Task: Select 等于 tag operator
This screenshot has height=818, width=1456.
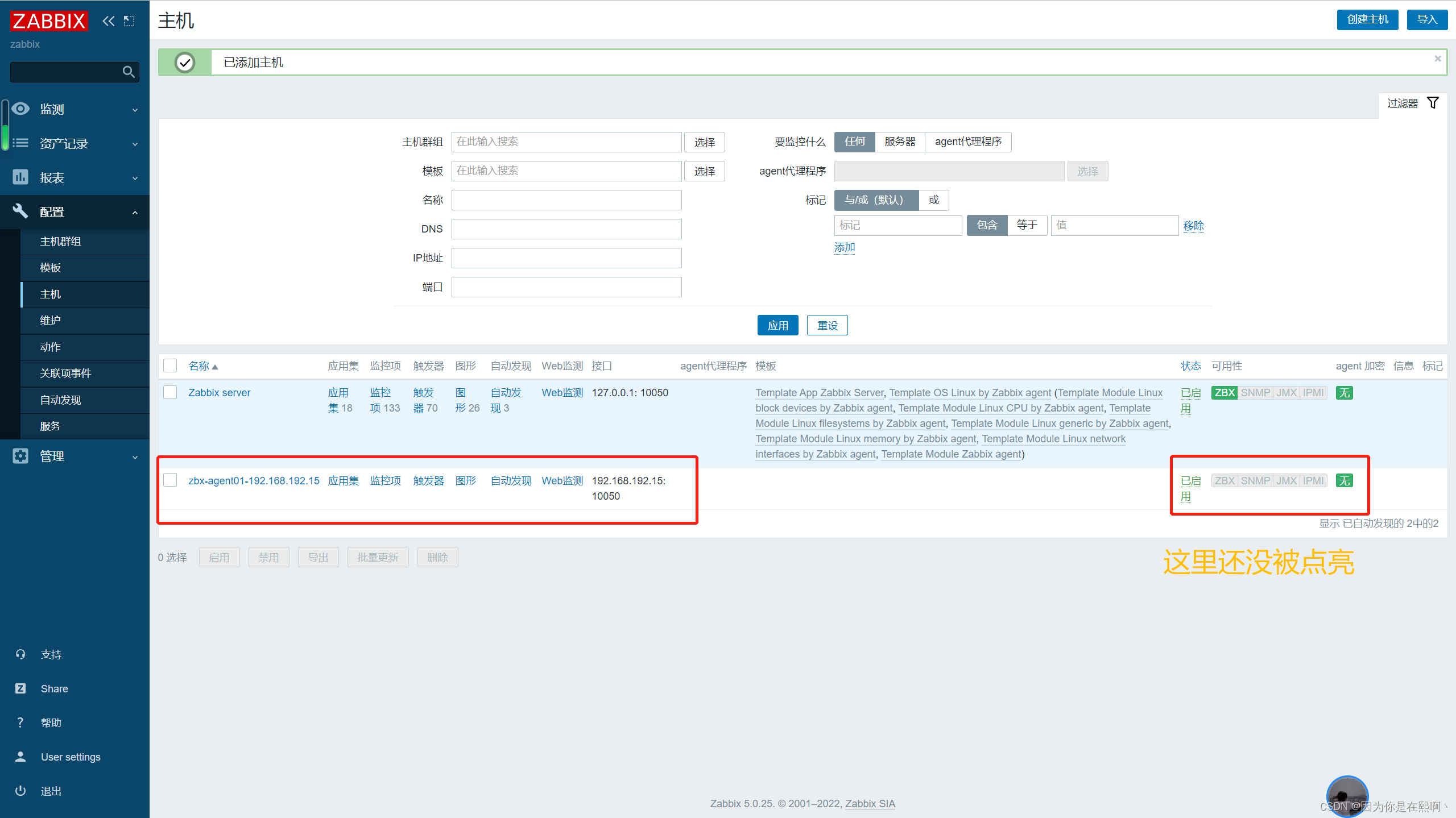Action: (x=1027, y=225)
